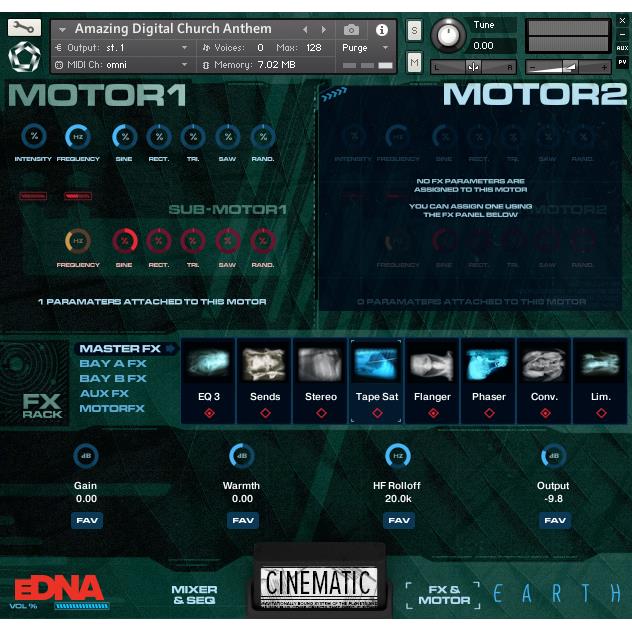
Task: Click Sub-Motor1 Tri. red knob
Action: point(193,241)
